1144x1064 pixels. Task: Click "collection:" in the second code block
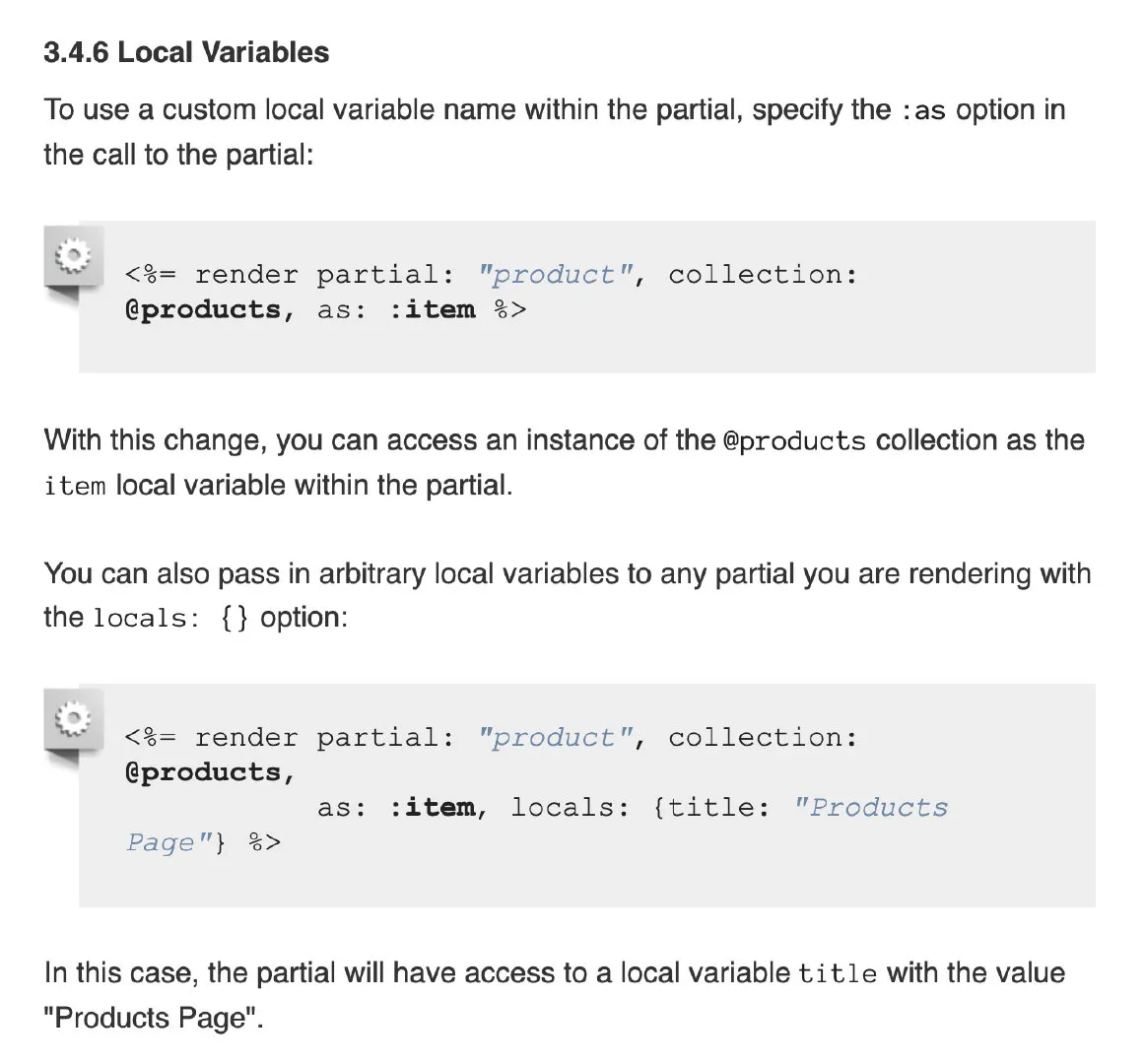point(764,738)
